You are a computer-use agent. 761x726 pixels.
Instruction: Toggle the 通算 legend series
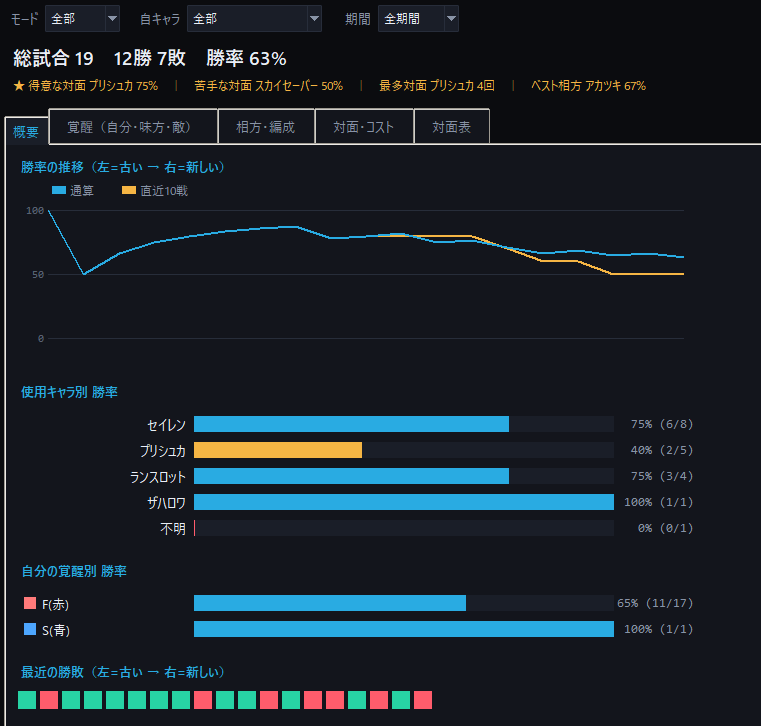click(x=73, y=191)
